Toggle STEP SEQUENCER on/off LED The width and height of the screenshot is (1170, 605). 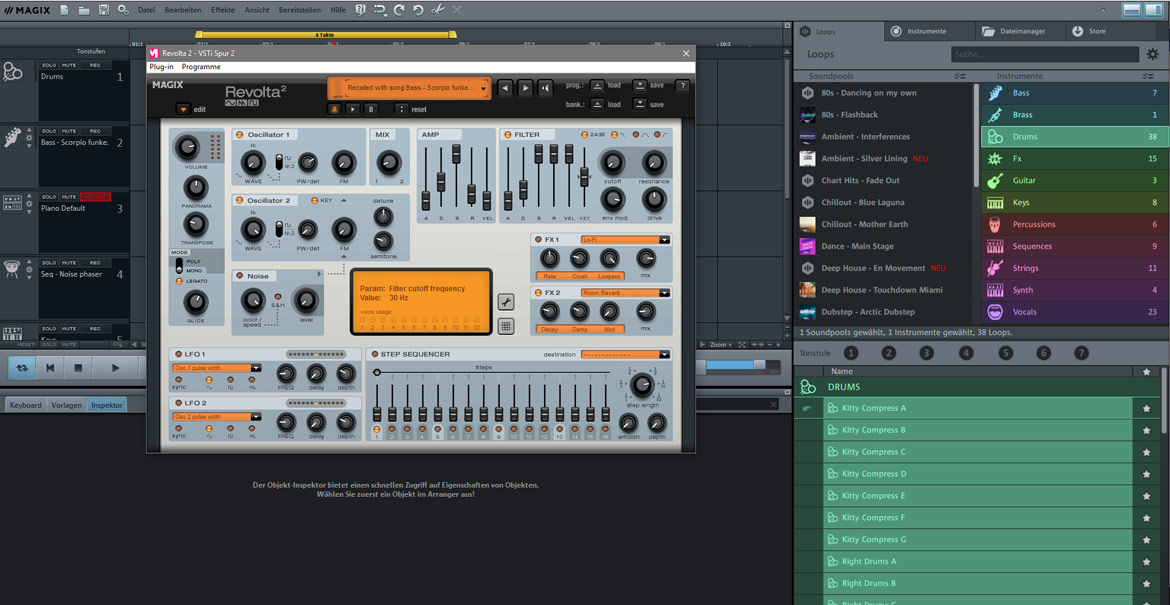374,354
